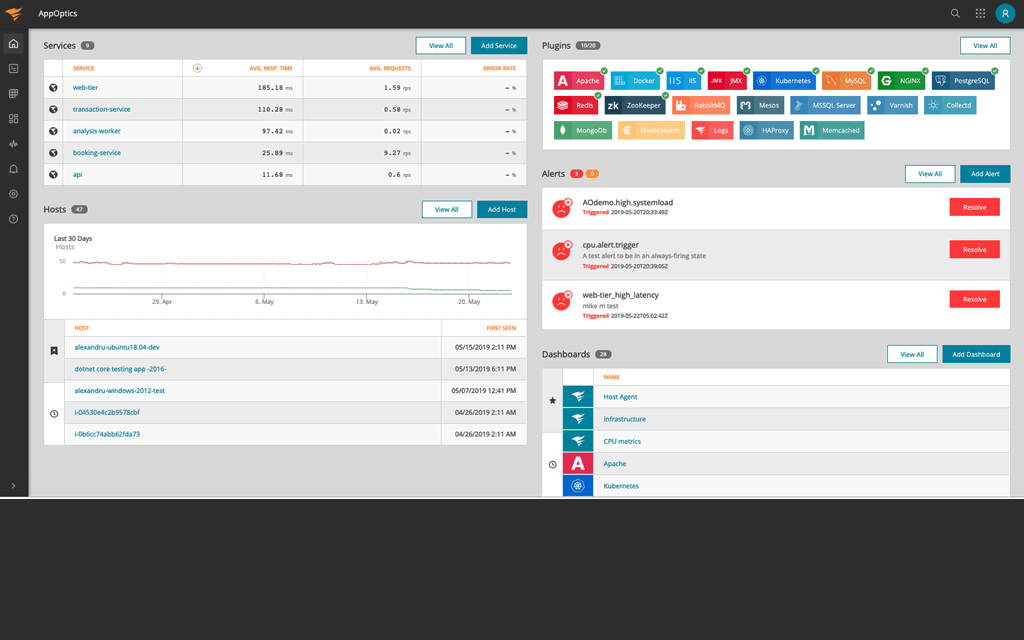Open the alerts bell icon in sidebar
The height and width of the screenshot is (640, 1024).
pos(13,169)
